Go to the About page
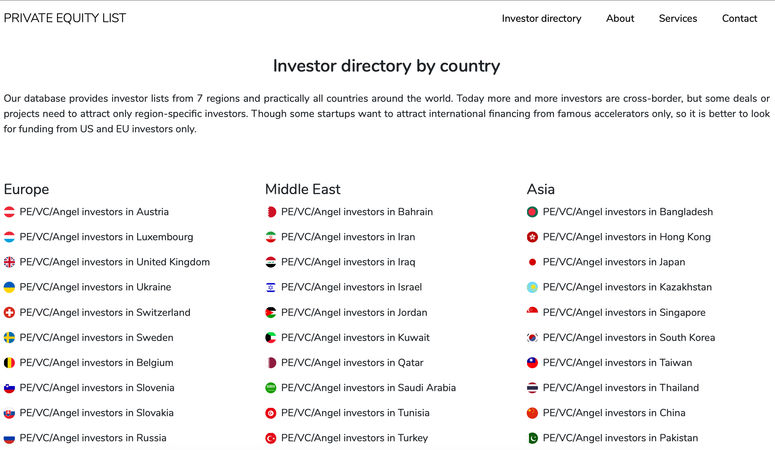The image size is (775, 450). coord(620,19)
